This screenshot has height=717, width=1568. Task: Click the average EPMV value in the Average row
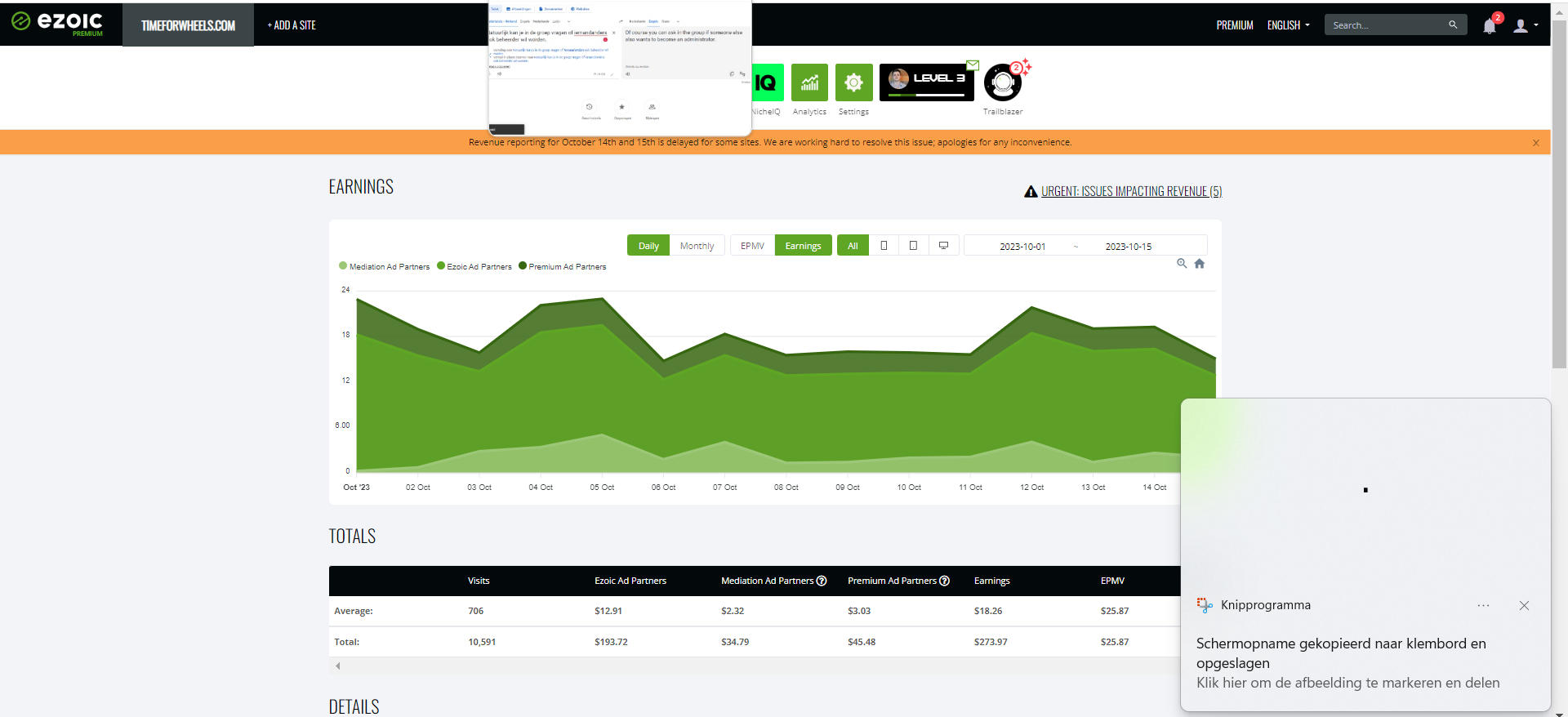(x=1114, y=611)
